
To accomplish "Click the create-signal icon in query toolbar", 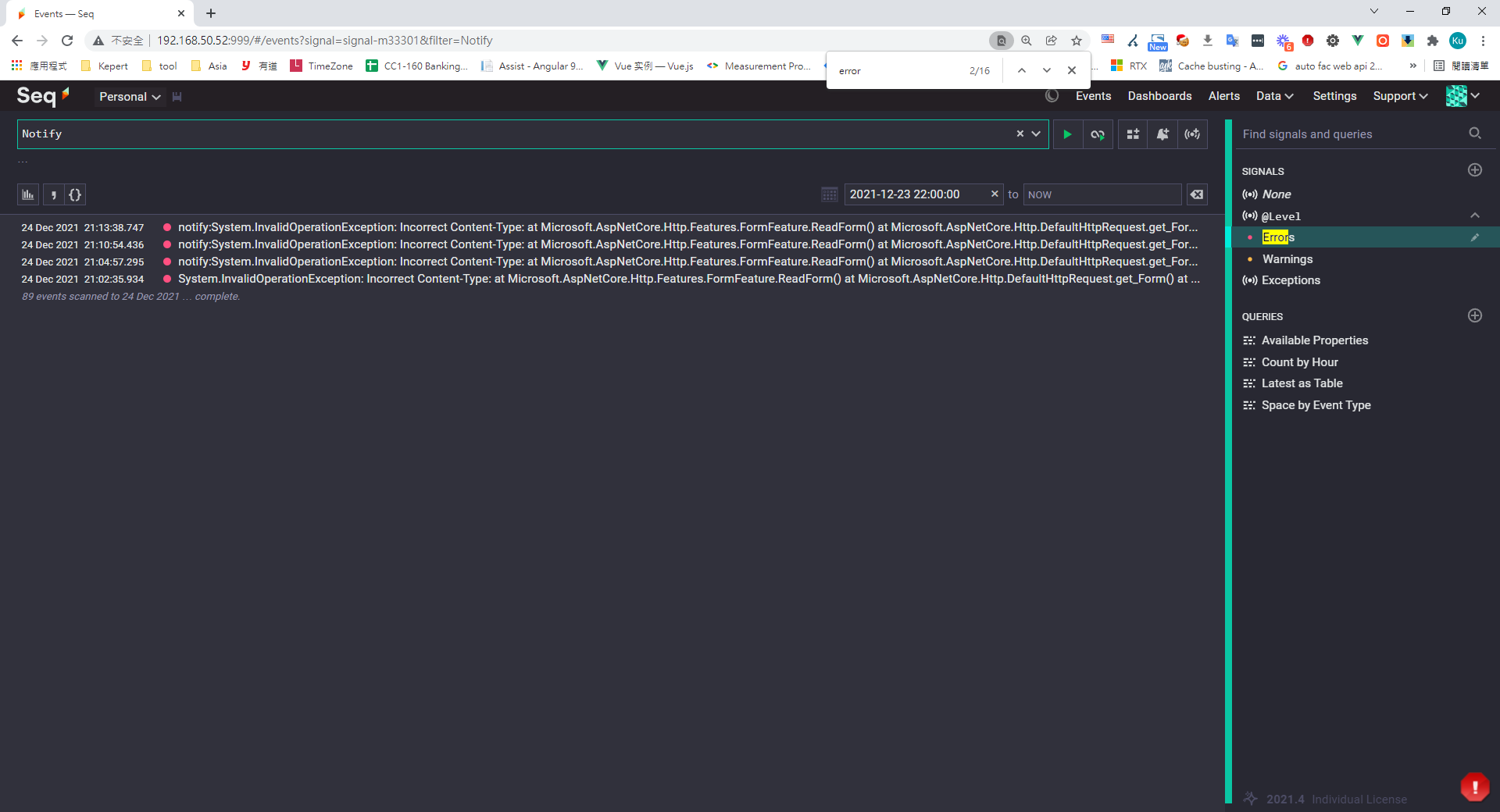I will tap(1192, 134).
